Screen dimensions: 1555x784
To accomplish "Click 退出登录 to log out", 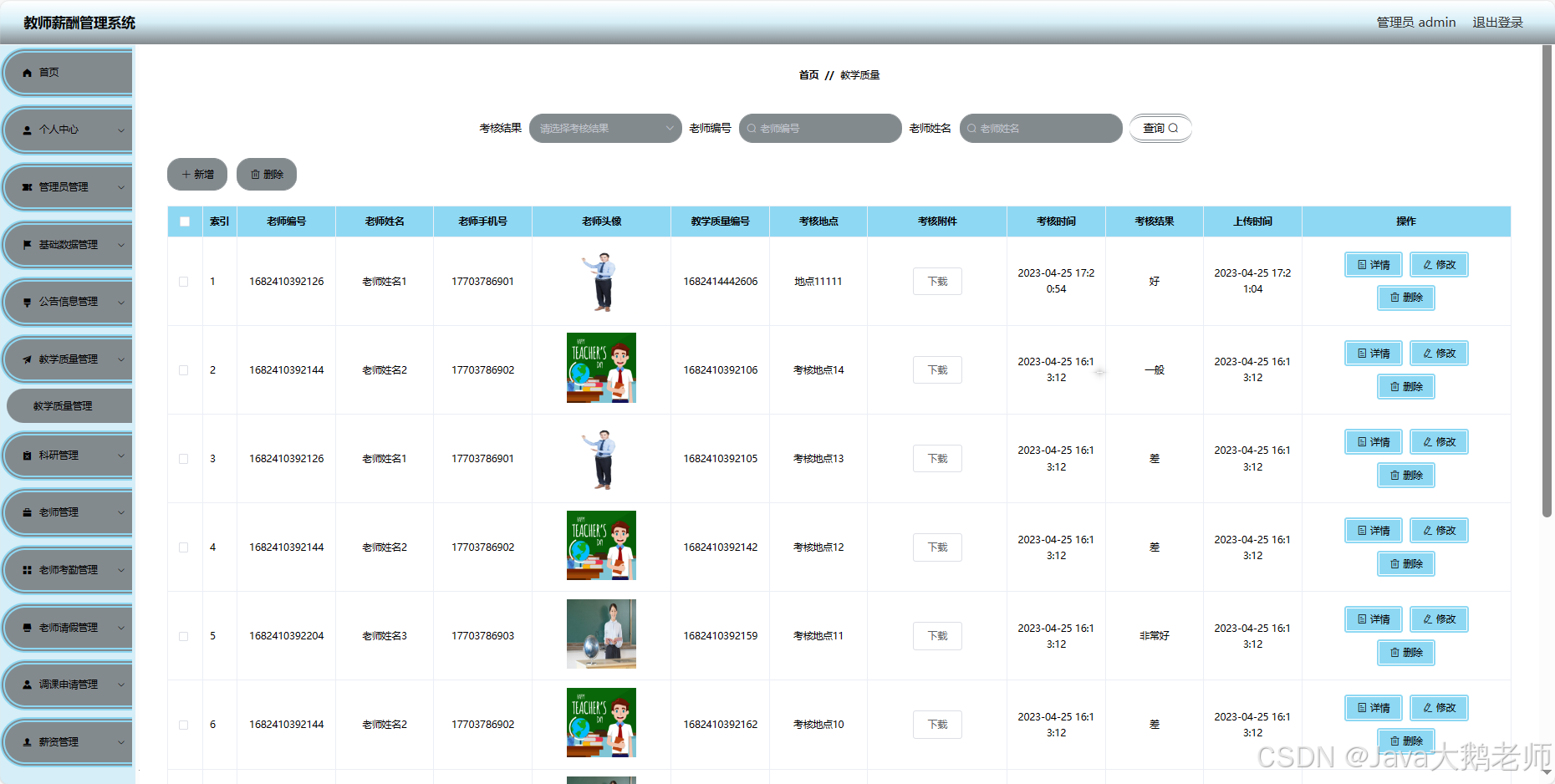I will click(1497, 23).
